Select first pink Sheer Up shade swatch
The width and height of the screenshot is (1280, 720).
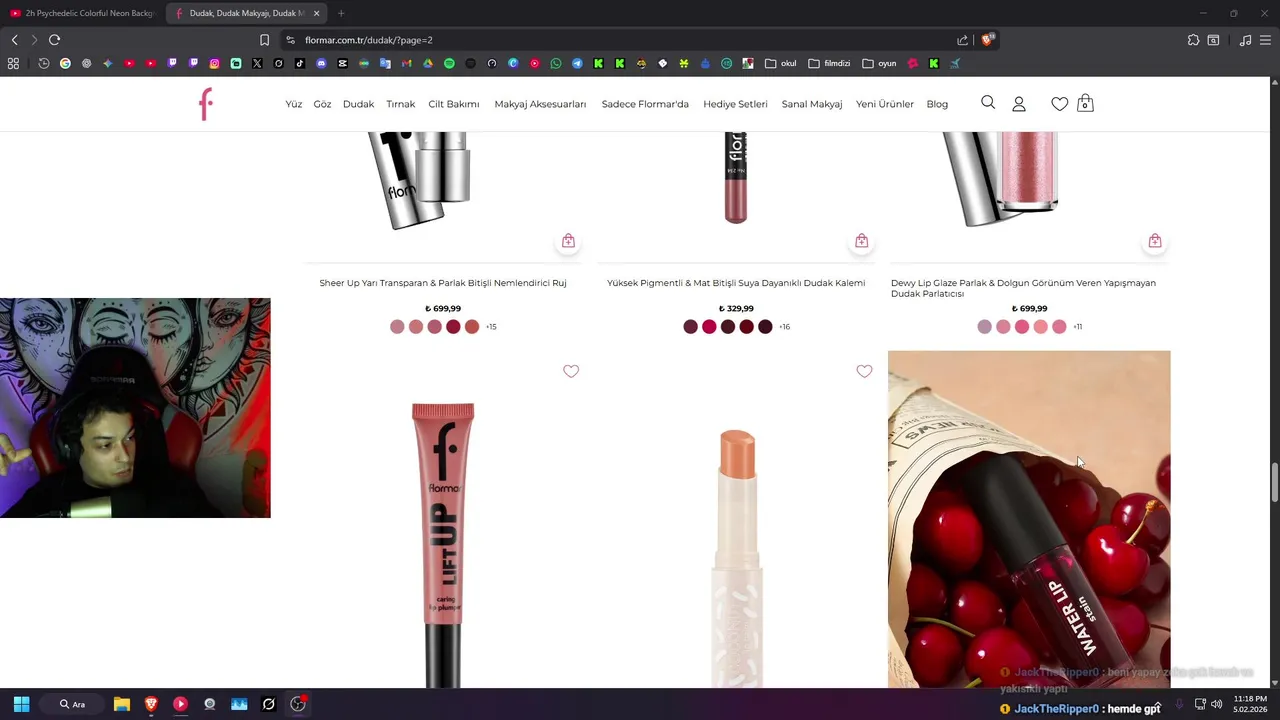[397, 327]
